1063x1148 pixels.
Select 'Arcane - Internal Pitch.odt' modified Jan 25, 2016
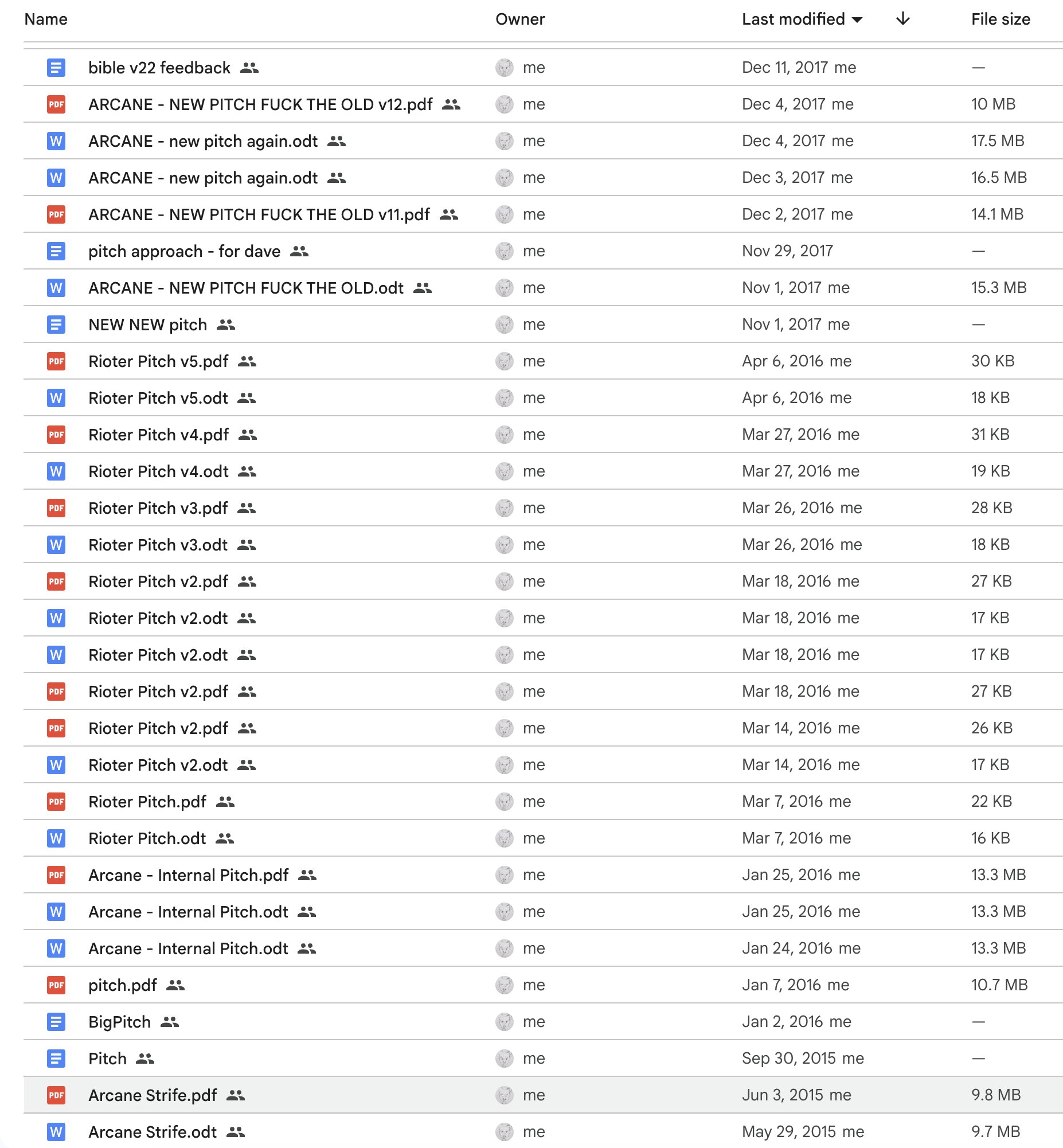coord(188,912)
